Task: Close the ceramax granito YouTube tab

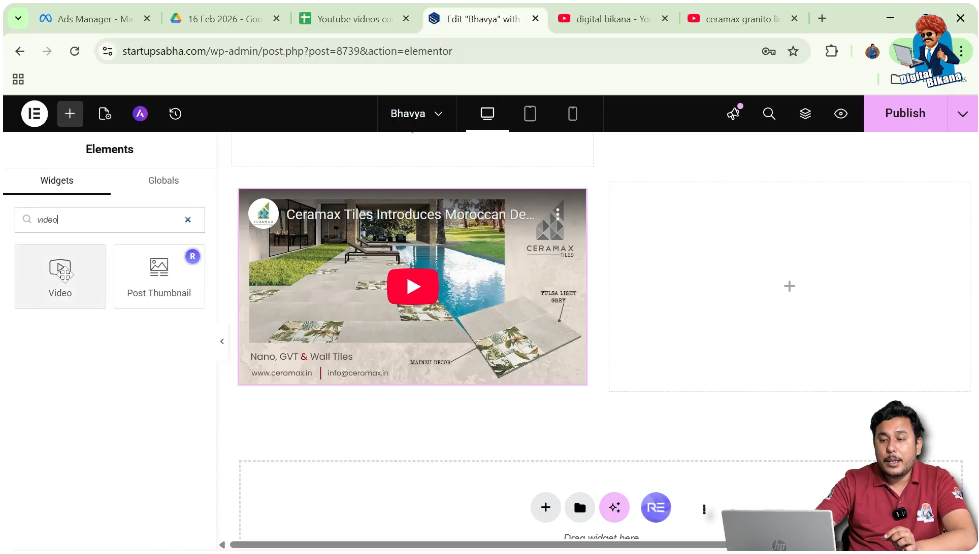Action: point(794,19)
